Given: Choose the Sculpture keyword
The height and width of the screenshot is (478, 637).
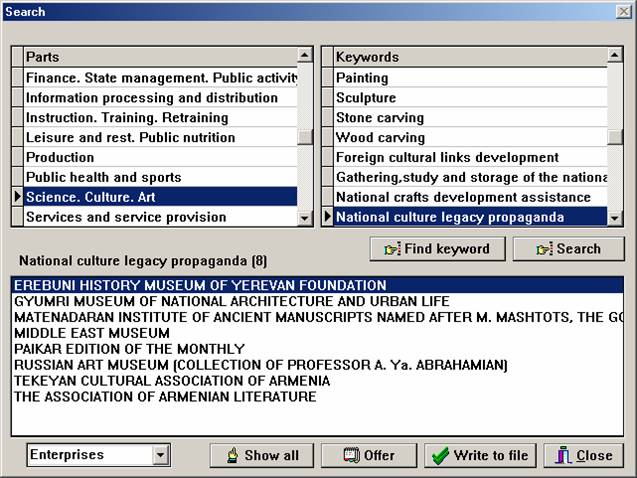Looking at the screenshot, I should pyautogui.click(x=366, y=98).
